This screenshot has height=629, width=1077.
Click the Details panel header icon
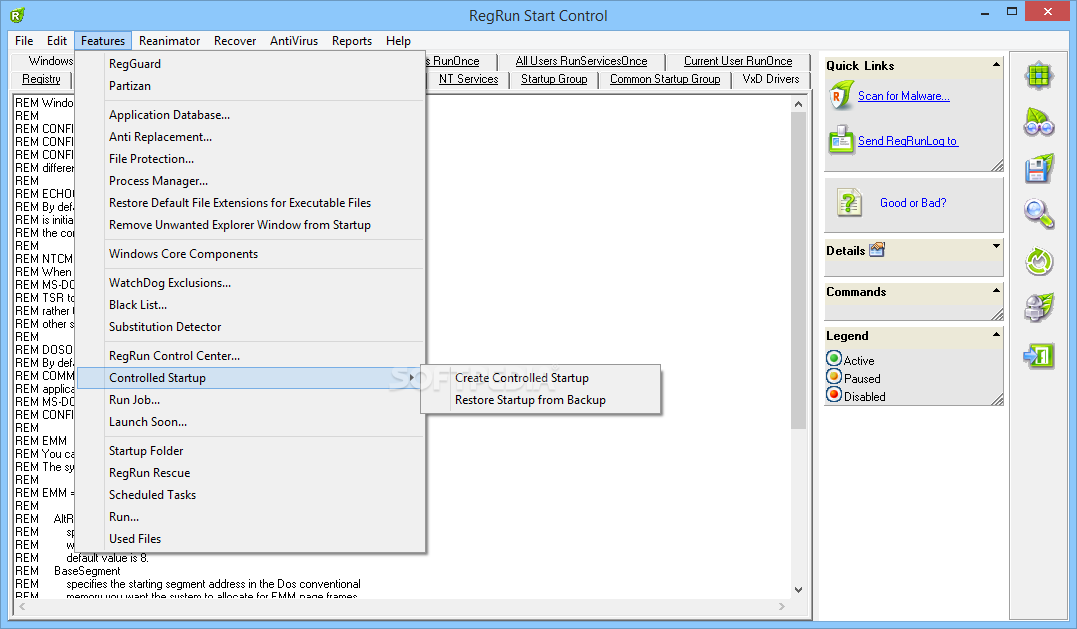877,249
